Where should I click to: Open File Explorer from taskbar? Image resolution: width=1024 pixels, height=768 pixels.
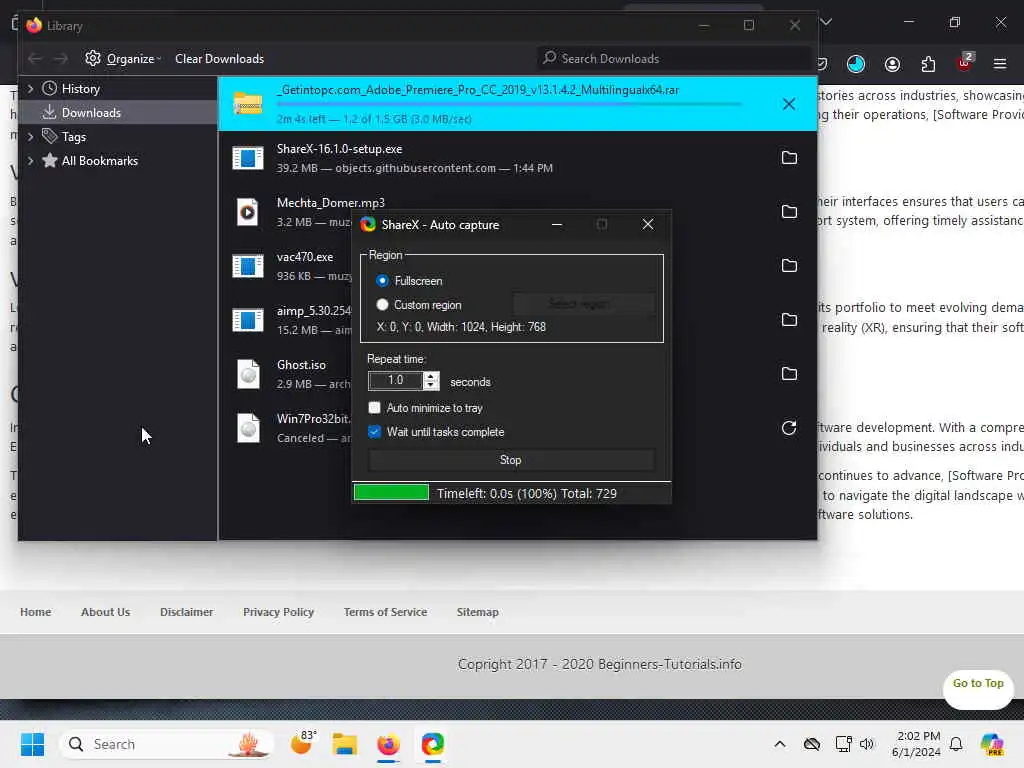[x=344, y=744]
